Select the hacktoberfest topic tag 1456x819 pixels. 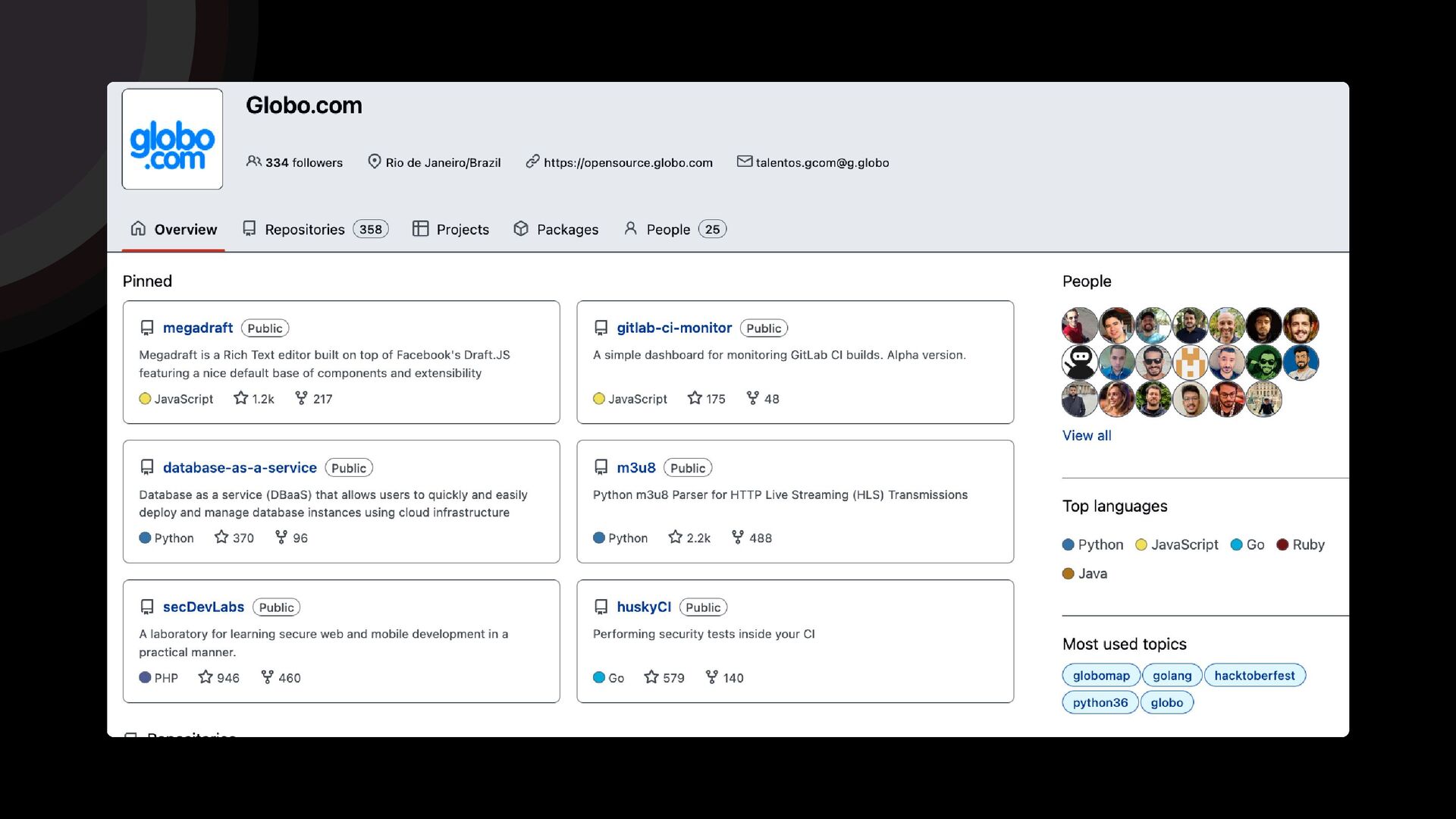(1254, 675)
